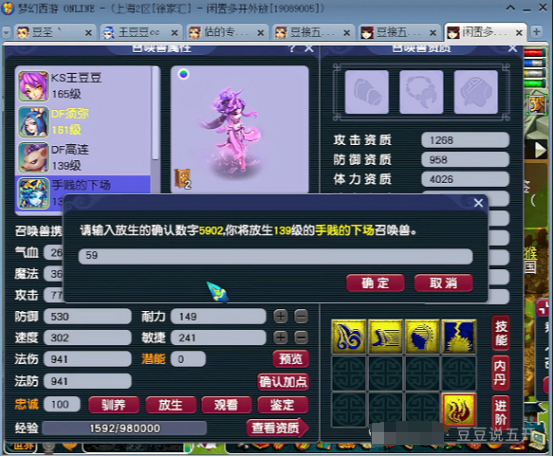Focus the confirmation number input field
Screen dimensions: 554x457
pyautogui.click(x=275, y=256)
